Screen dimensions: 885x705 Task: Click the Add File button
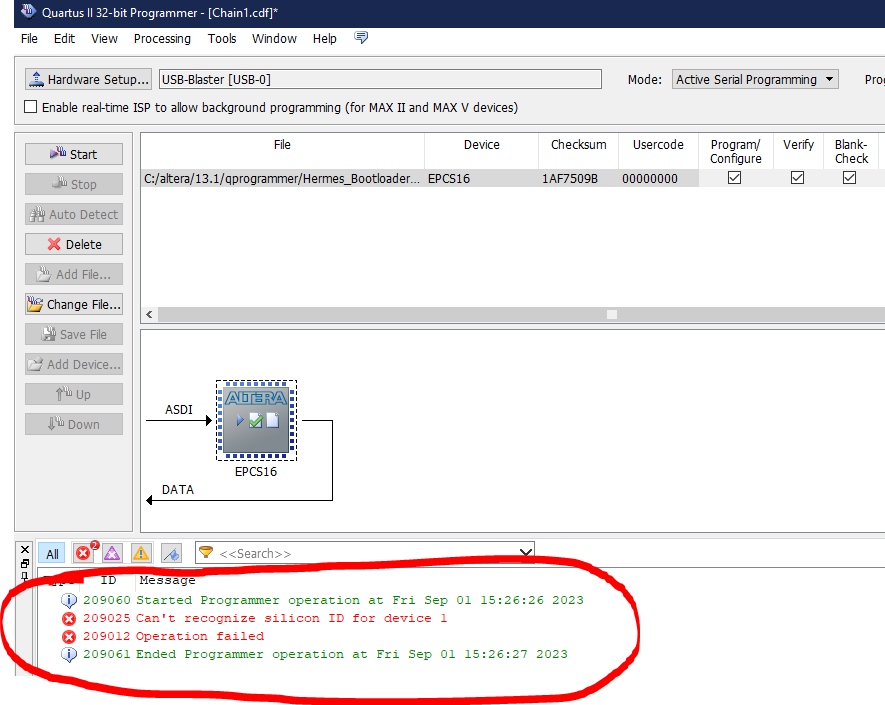point(74,274)
